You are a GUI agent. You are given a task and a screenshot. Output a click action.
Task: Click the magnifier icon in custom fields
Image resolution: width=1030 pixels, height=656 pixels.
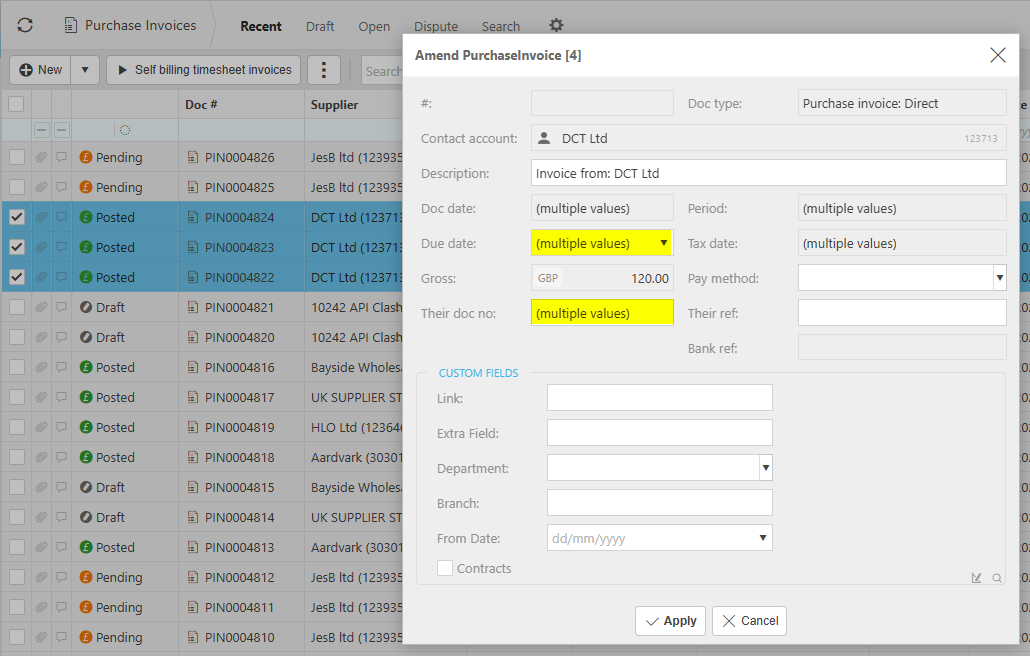(996, 577)
